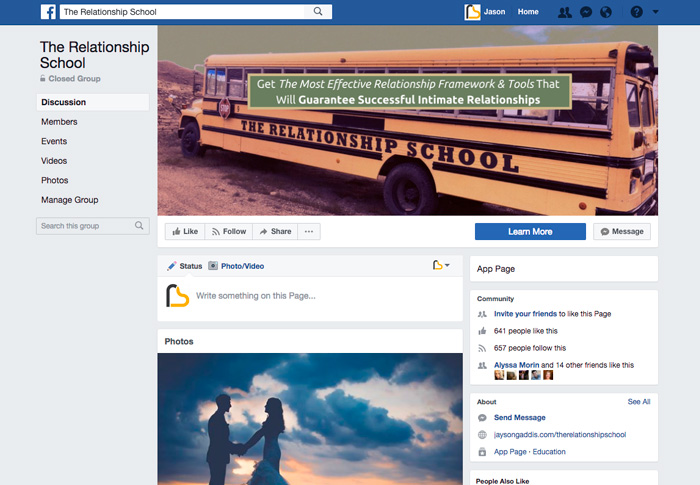Viewport: 700px width, 485px height.
Task: Click the Closed Group label
Action: tap(74, 79)
